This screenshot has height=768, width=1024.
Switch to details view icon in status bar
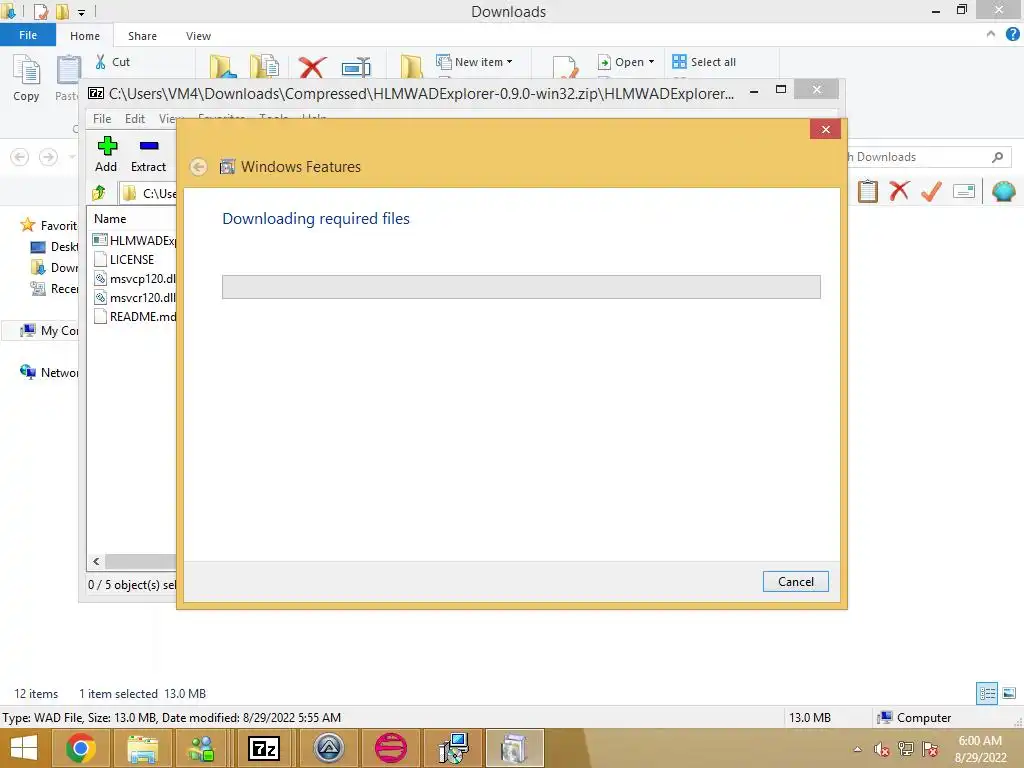pos(987,693)
